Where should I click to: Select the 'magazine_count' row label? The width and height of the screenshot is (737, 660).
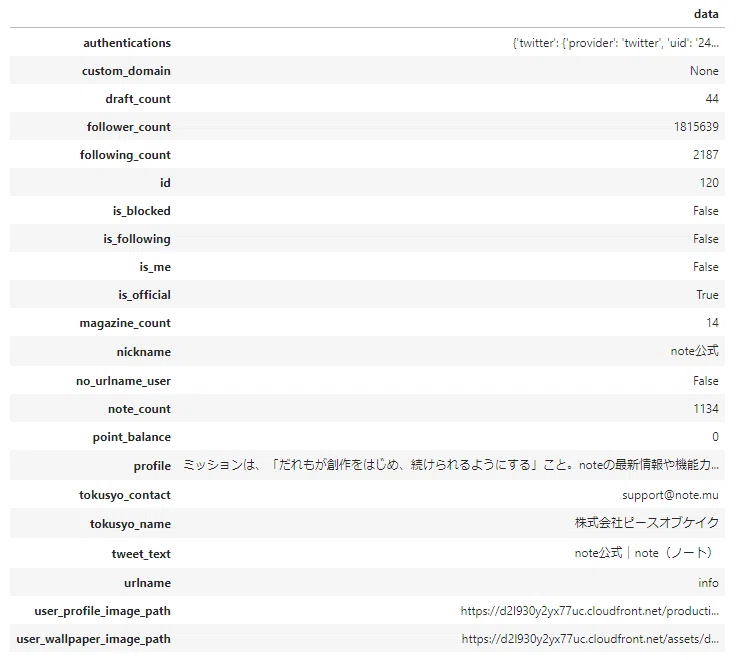pyautogui.click(x=125, y=323)
